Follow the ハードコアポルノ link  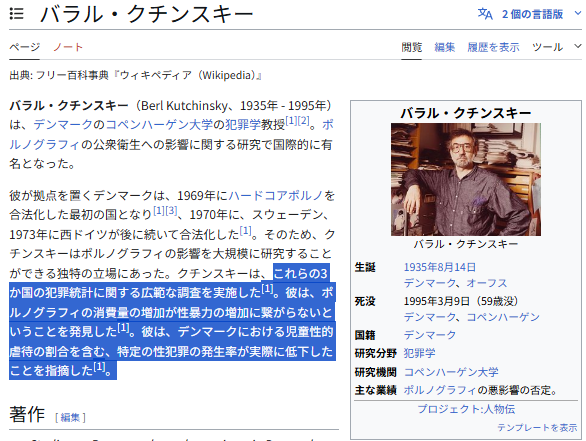[x=275, y=195]
